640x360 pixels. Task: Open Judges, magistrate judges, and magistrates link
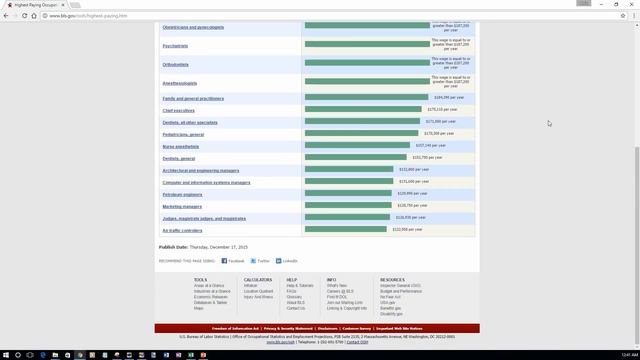click(204, 219)
